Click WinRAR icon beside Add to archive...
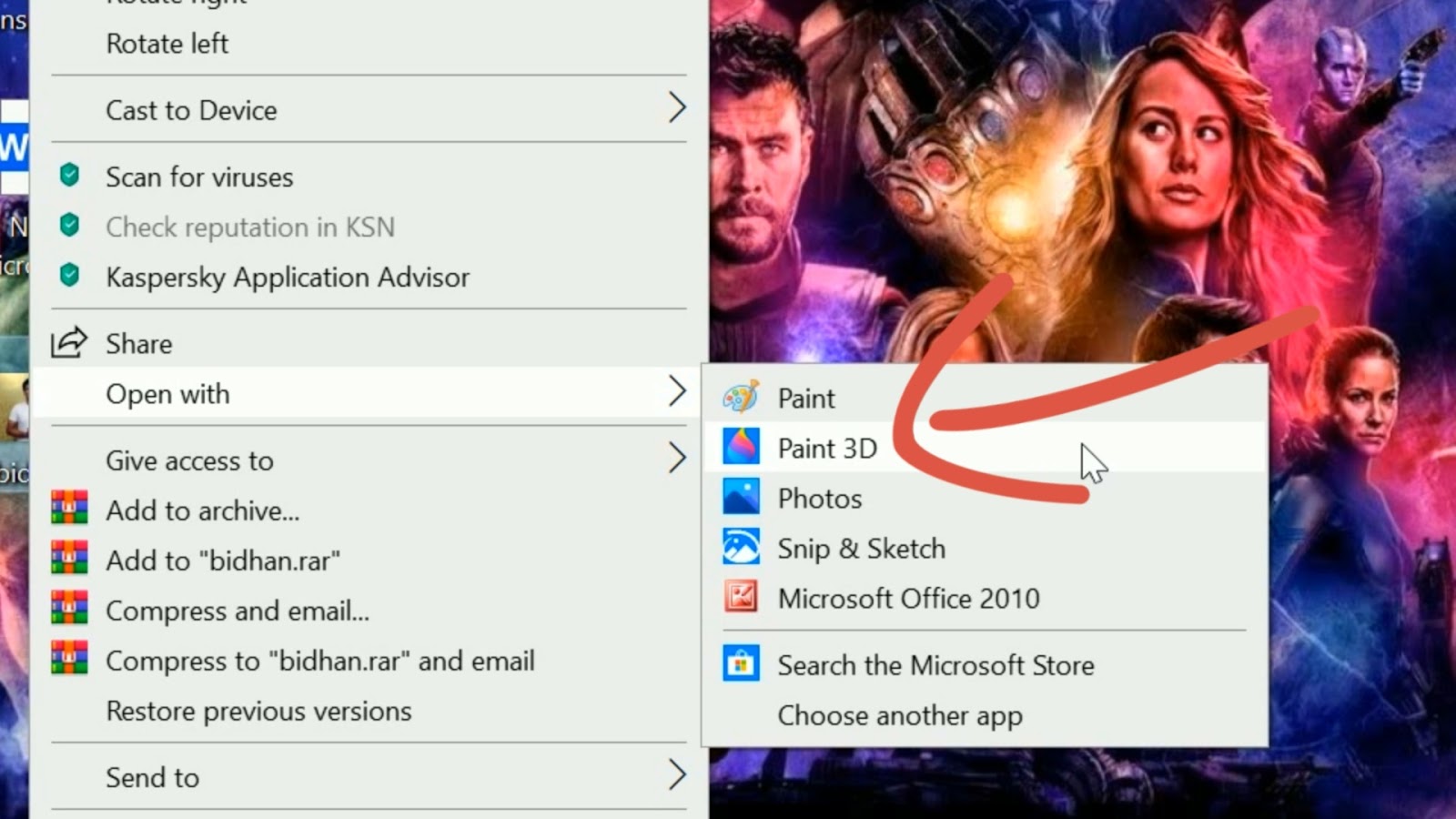Image resolution: width=1456 pixels, height=819 pixels. click(x=69, y=508)
